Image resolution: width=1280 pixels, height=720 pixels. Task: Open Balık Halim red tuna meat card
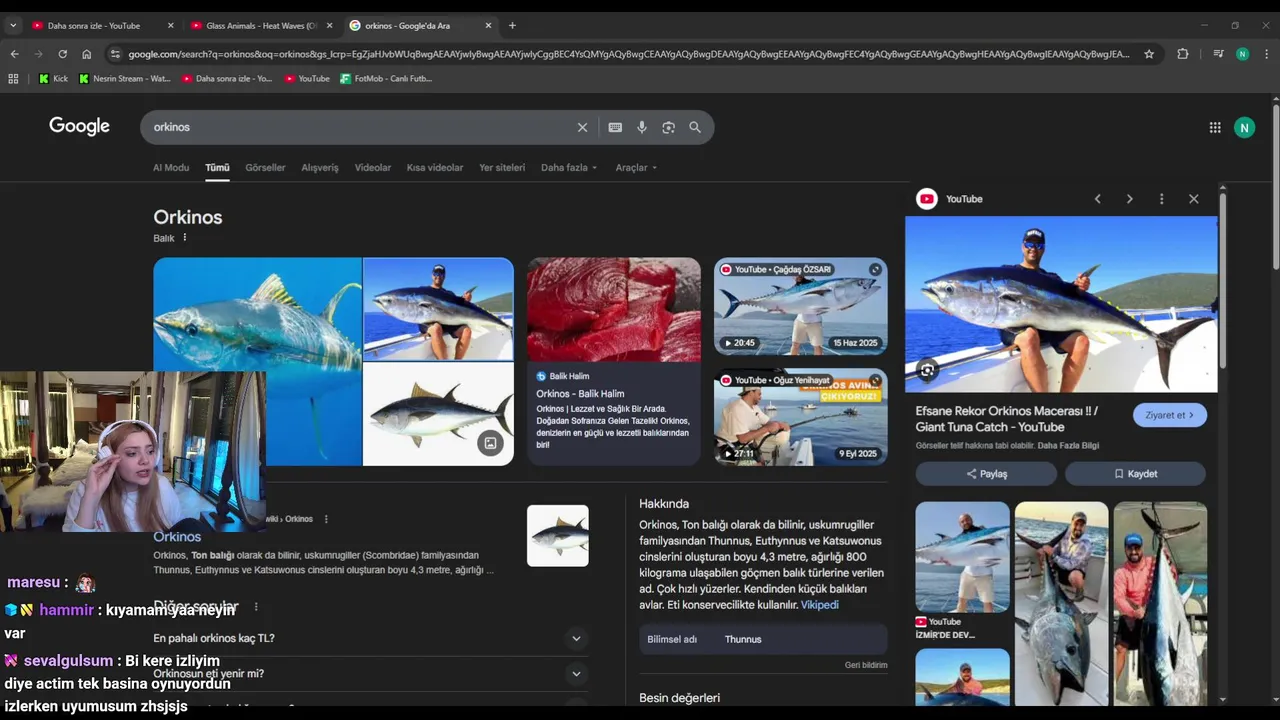[x=614, y=361]
